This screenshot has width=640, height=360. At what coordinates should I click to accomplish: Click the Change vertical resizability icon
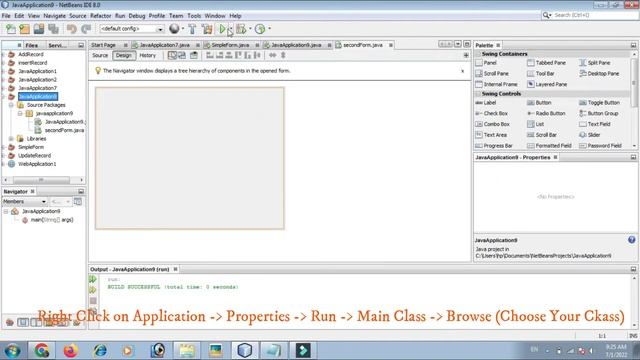283,55
